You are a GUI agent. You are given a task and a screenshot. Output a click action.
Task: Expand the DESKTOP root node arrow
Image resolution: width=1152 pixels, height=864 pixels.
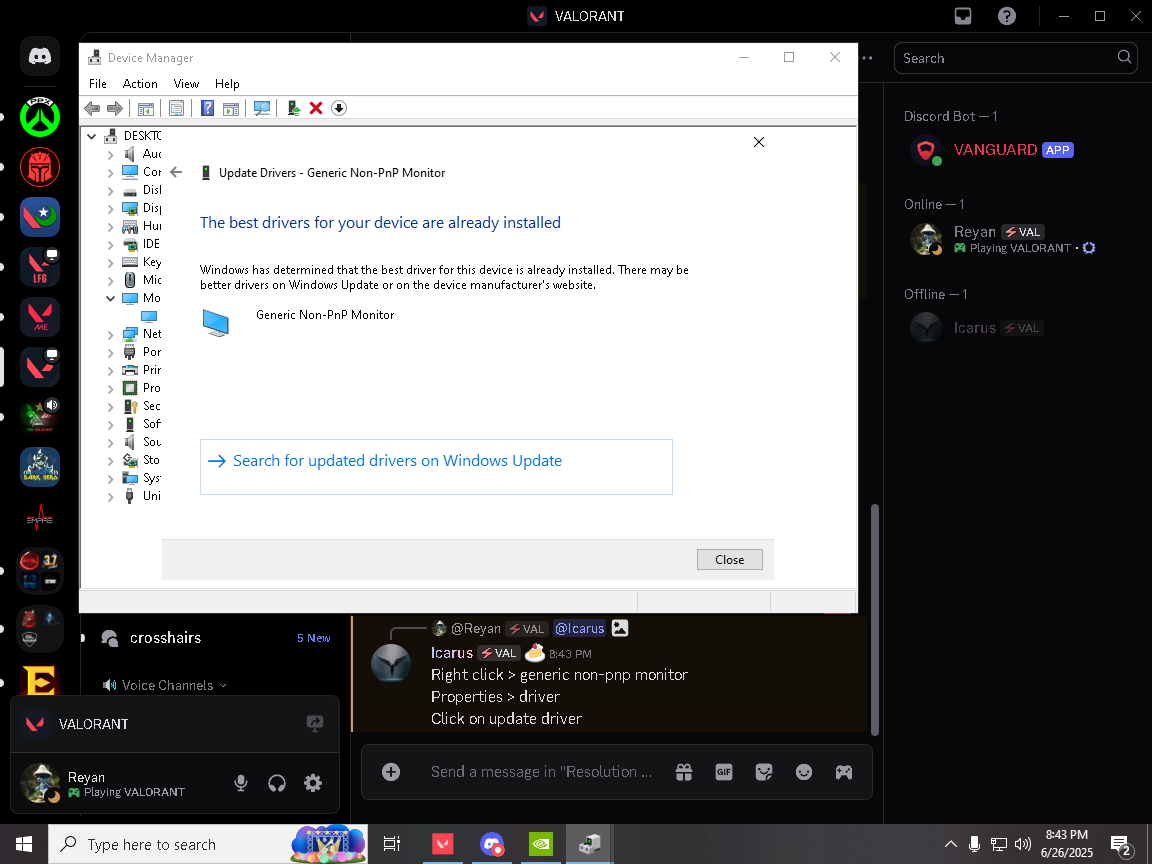tap(92, 136)
